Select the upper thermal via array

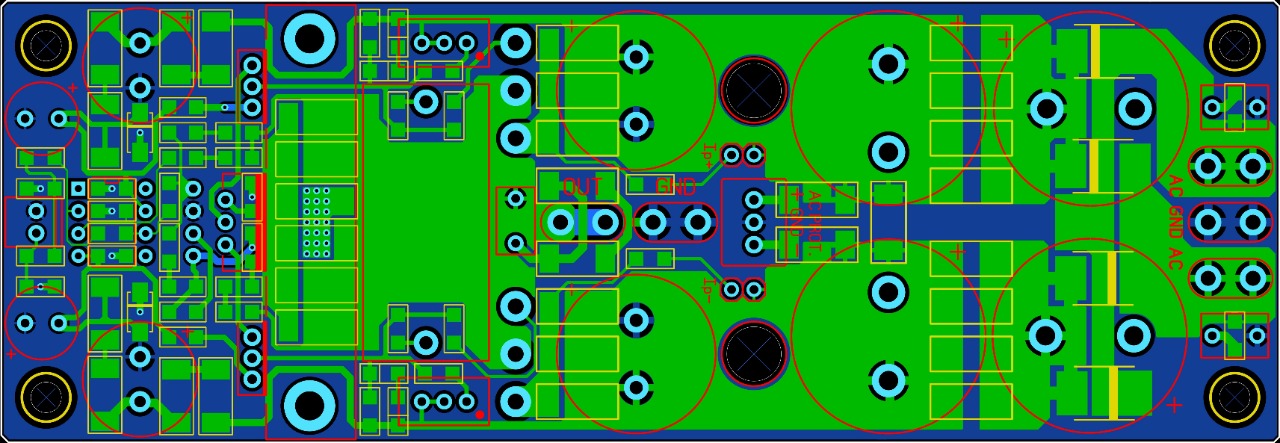point(316,202)
